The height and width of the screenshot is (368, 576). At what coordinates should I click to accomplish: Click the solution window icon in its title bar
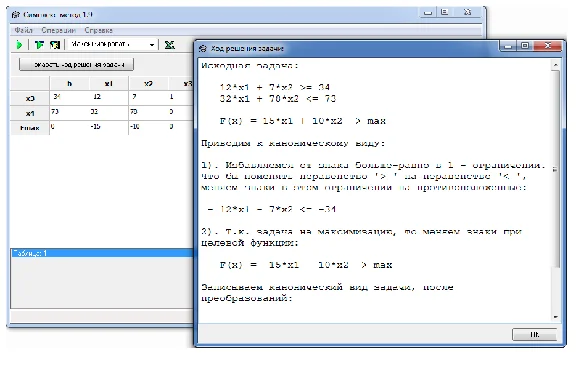(x=202, y=48)
